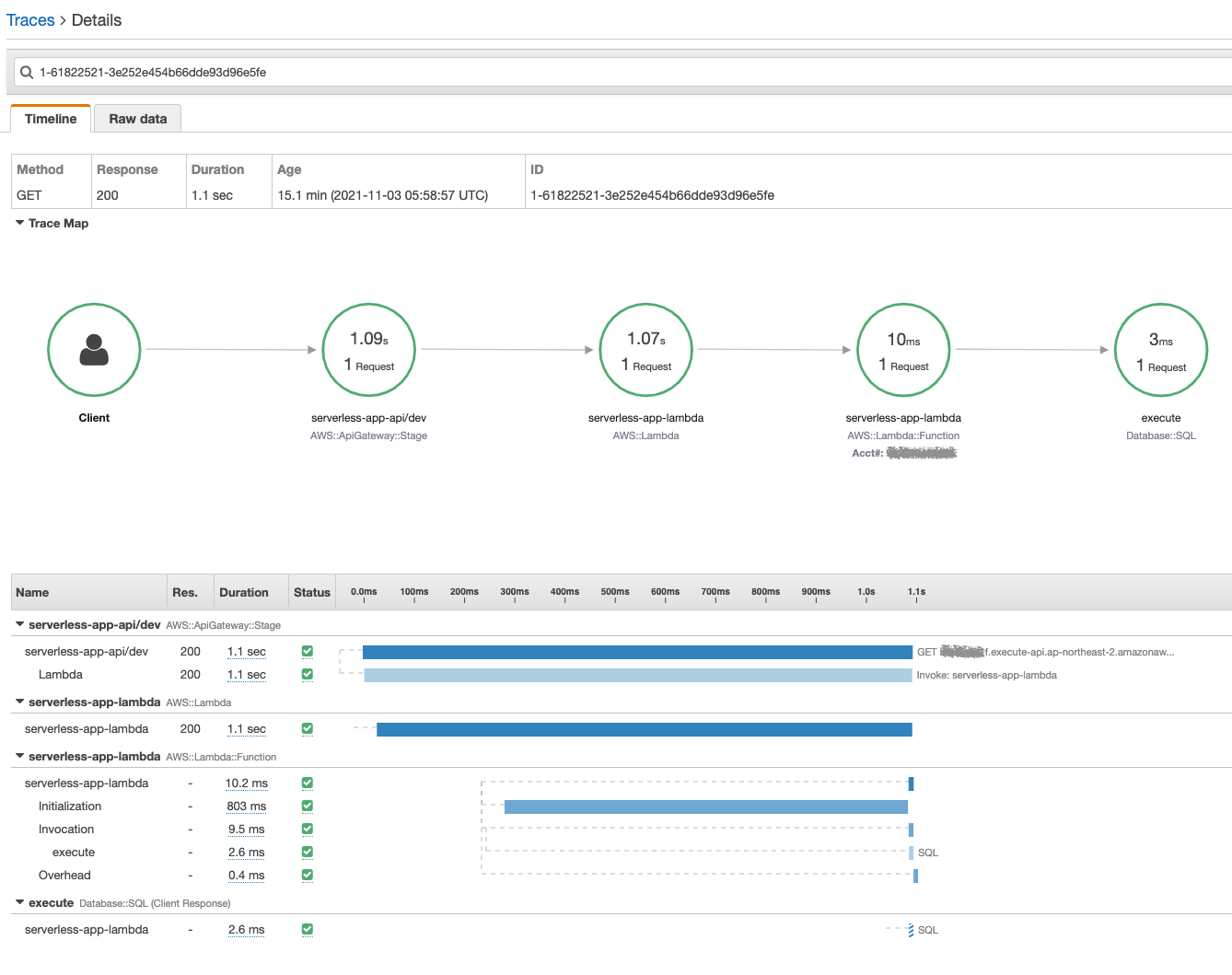Click the 500ms timeline tick label
The height and width of the screenshot is (975, 1232).
point(615,591)
